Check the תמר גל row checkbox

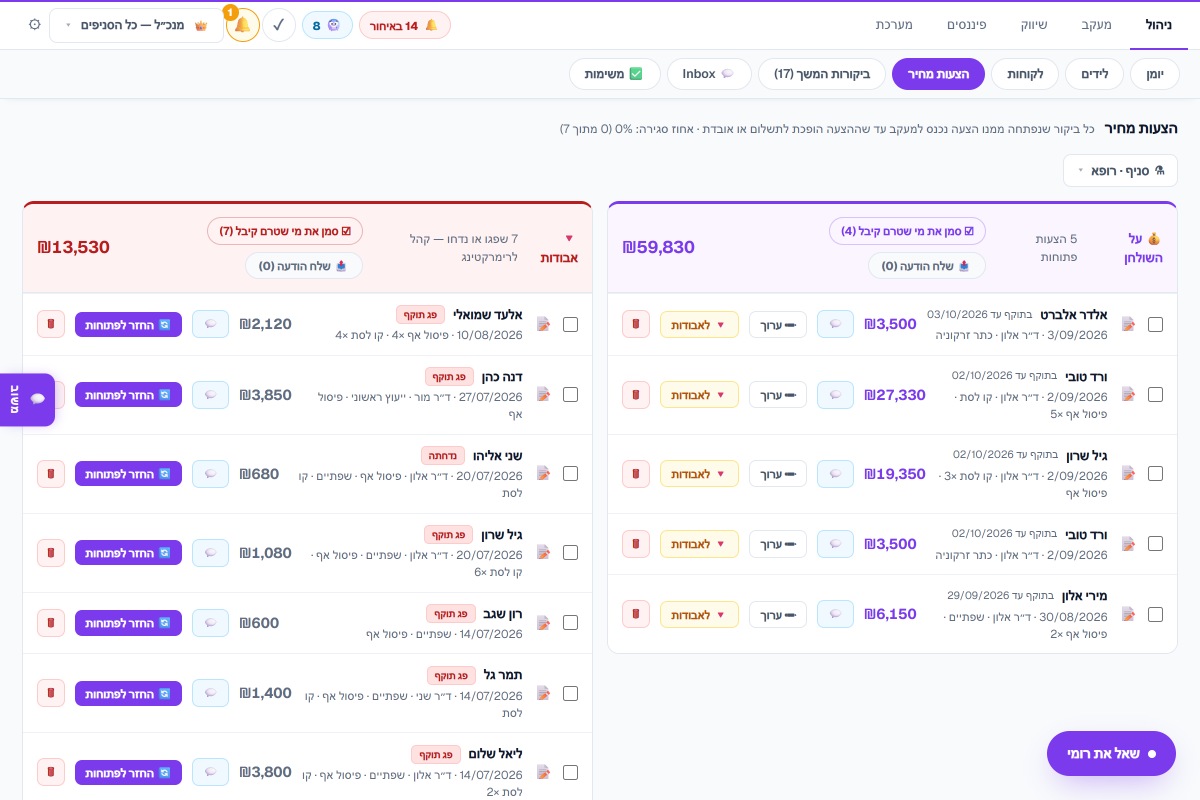pyautogui.click(x=570, y=693)
